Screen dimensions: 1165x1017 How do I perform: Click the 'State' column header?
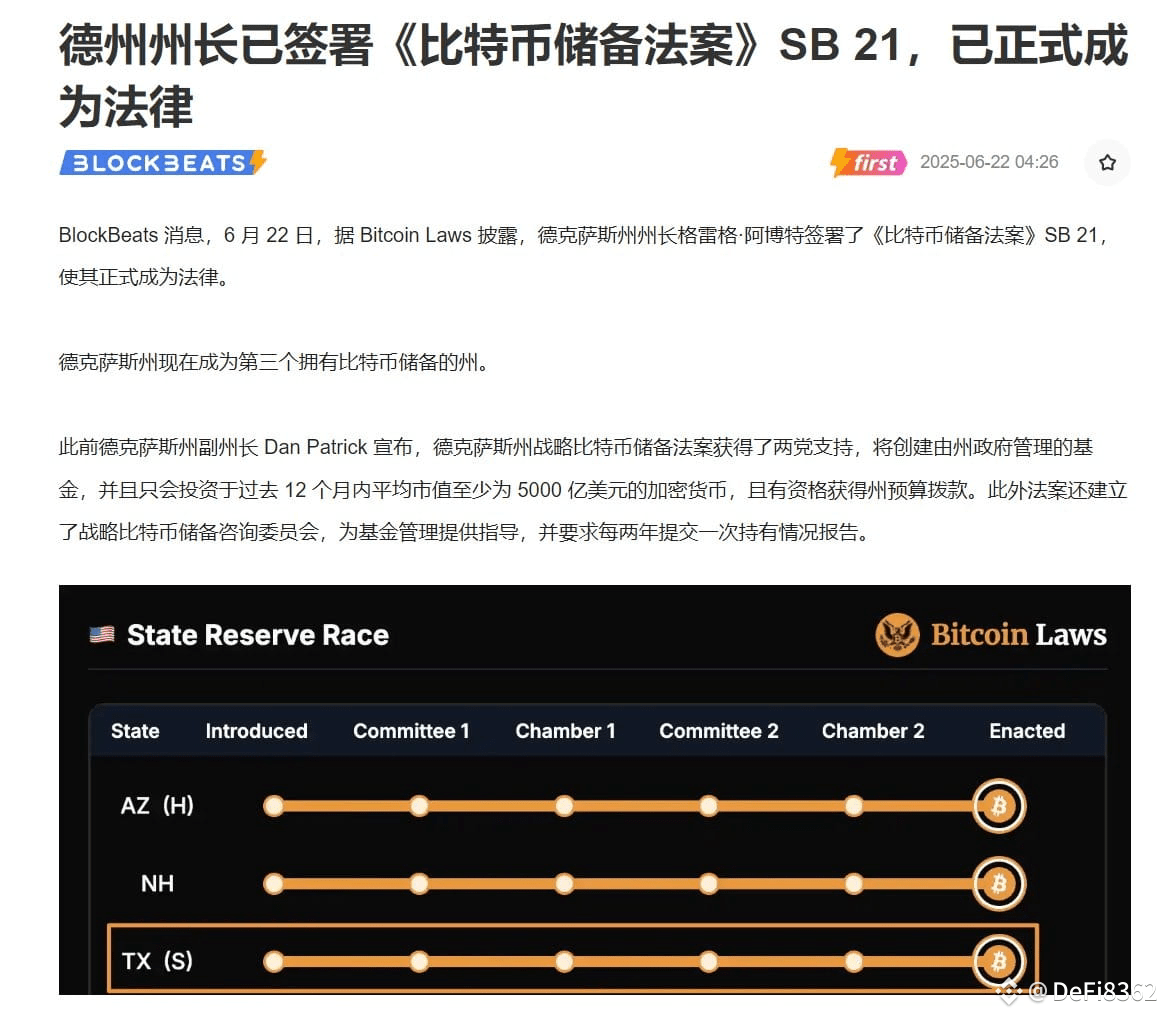tap(135, 731)
